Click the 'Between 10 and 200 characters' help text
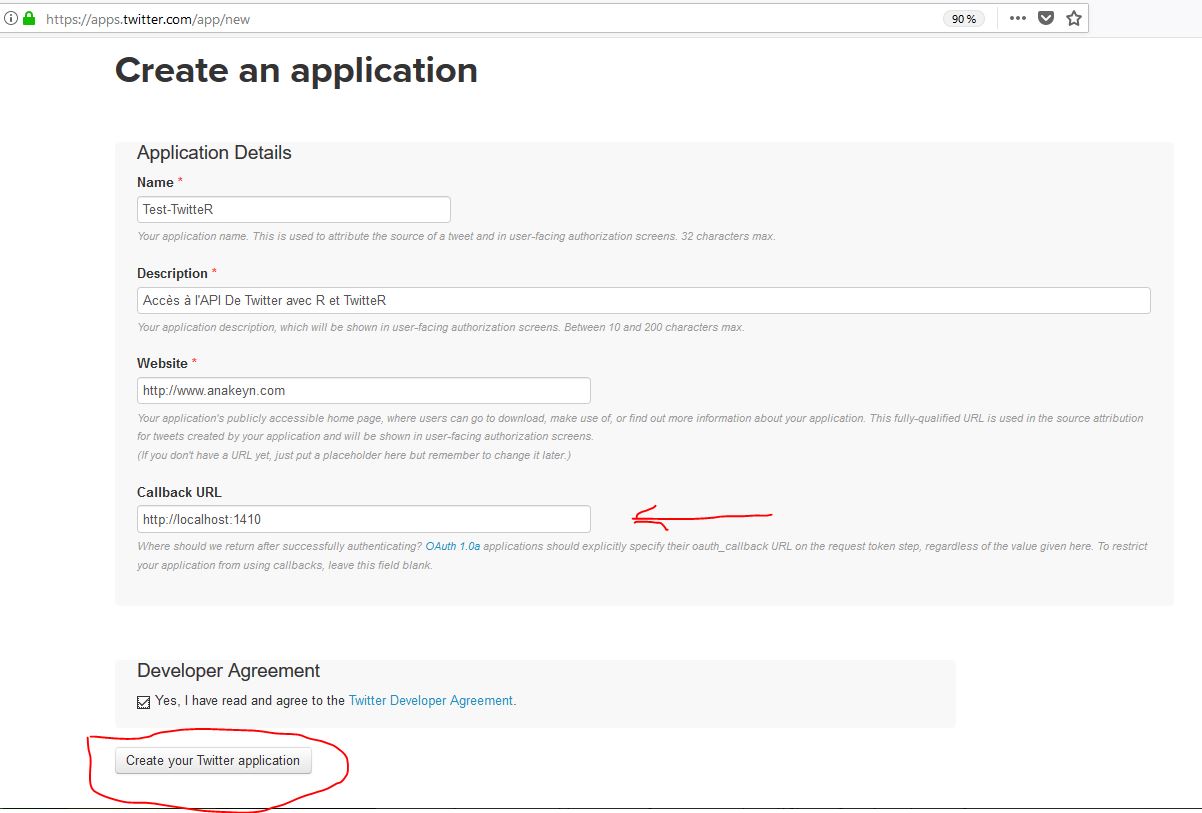Image resolution: width=1202 pixels, height=813 pixels. click(x=441, y=328)
